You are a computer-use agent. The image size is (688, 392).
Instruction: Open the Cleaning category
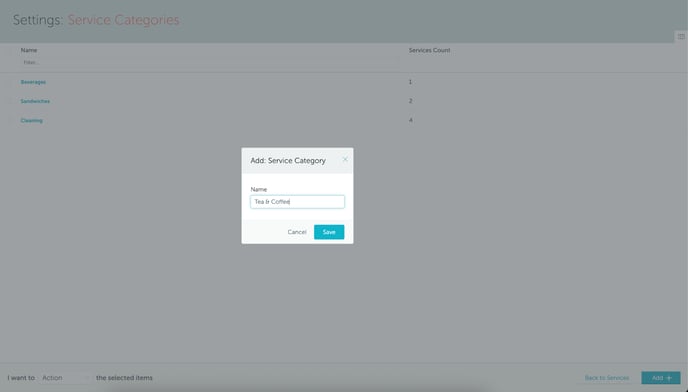point(32,121)
